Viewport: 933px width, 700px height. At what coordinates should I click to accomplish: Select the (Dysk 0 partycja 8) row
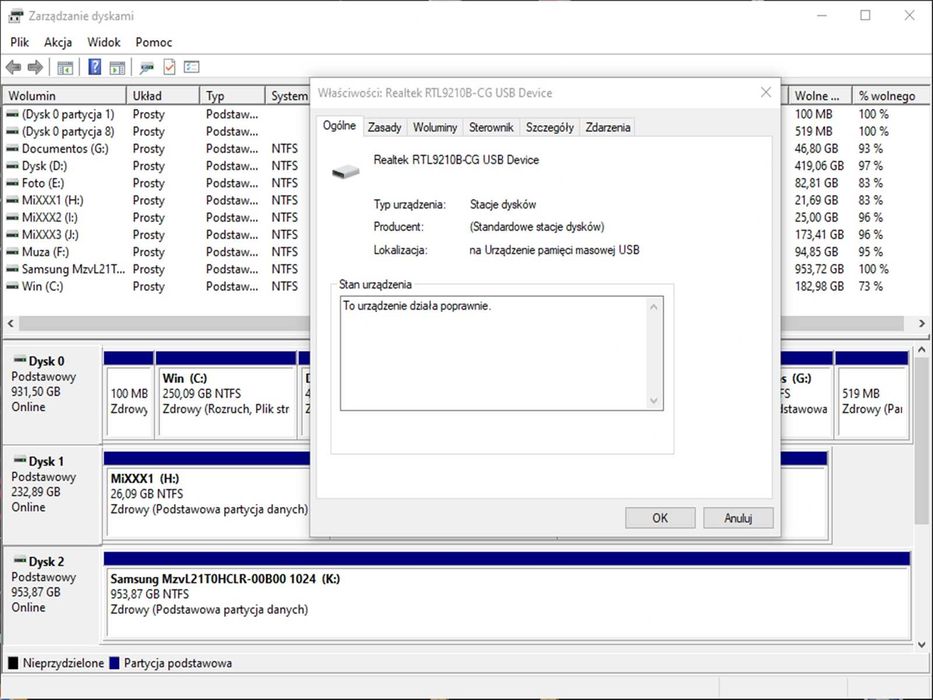[x=156, y=132]
